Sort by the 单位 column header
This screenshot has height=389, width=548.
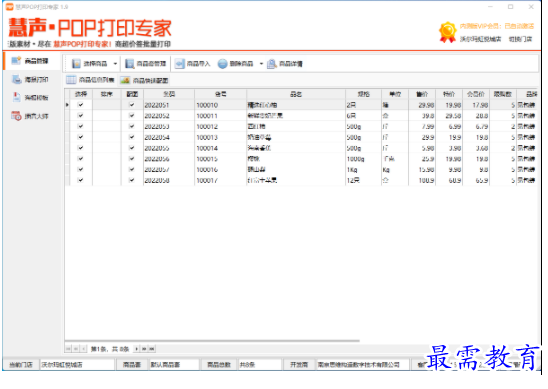[x=395, y=94]
